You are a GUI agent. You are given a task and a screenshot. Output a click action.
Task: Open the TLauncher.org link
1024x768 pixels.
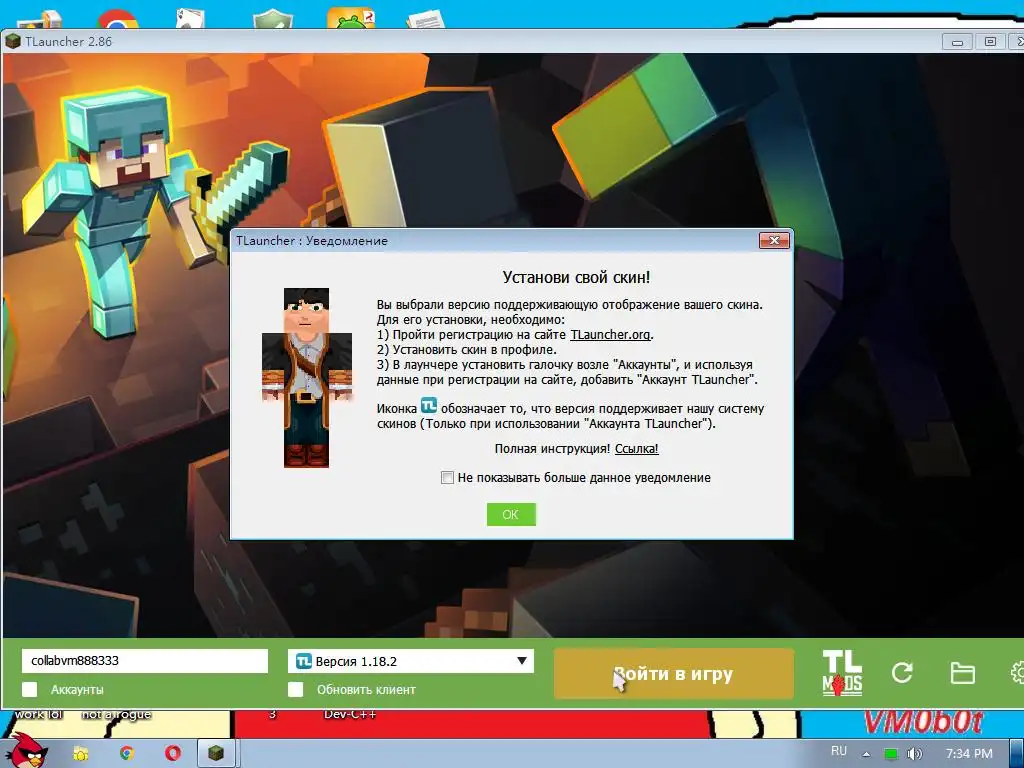610,334
